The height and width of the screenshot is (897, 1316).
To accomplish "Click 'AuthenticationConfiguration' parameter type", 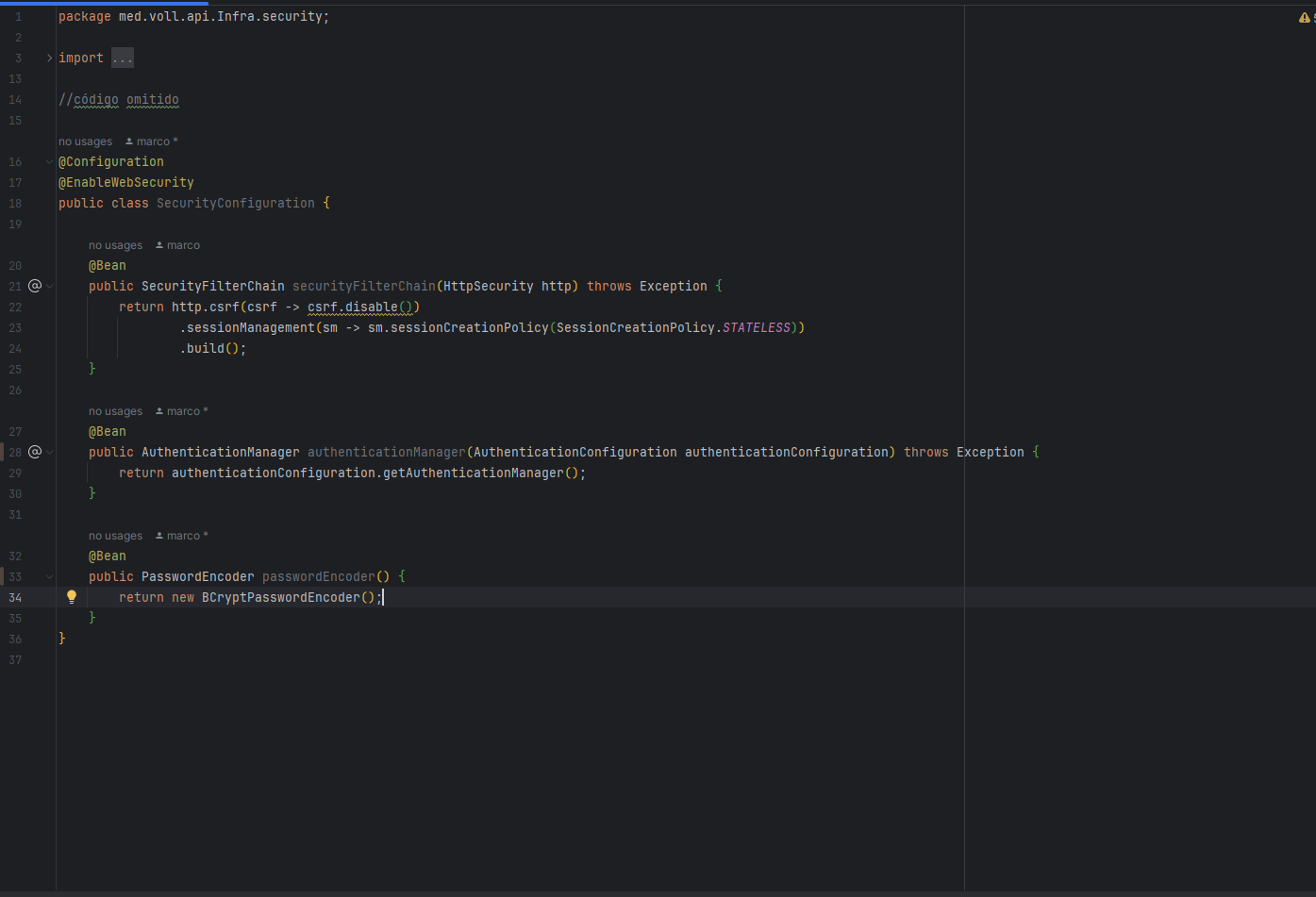I will tap(575, 452).
